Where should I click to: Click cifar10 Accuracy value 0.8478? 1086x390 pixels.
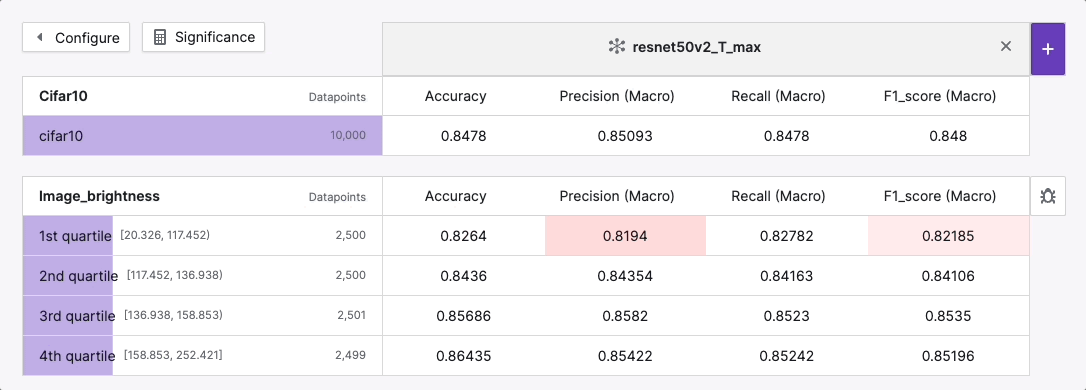click(464, 136)
